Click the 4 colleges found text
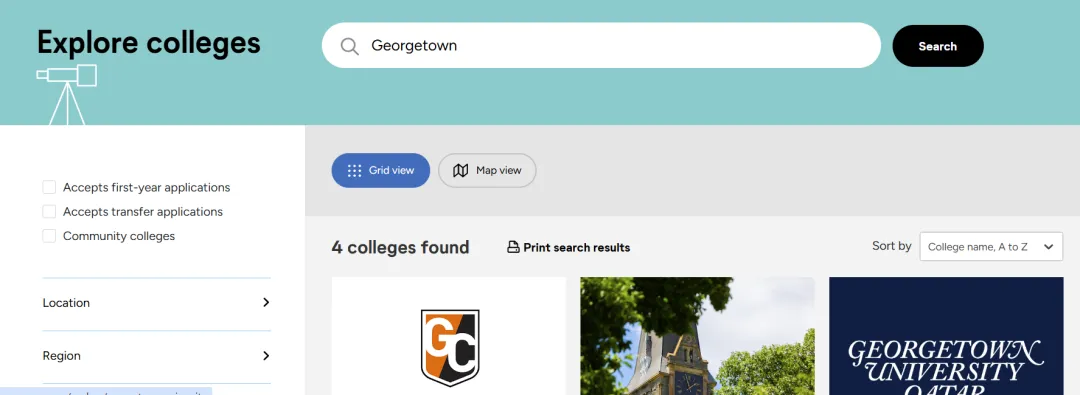Screen dimensions: 1080x395 (x=400, y=247)
